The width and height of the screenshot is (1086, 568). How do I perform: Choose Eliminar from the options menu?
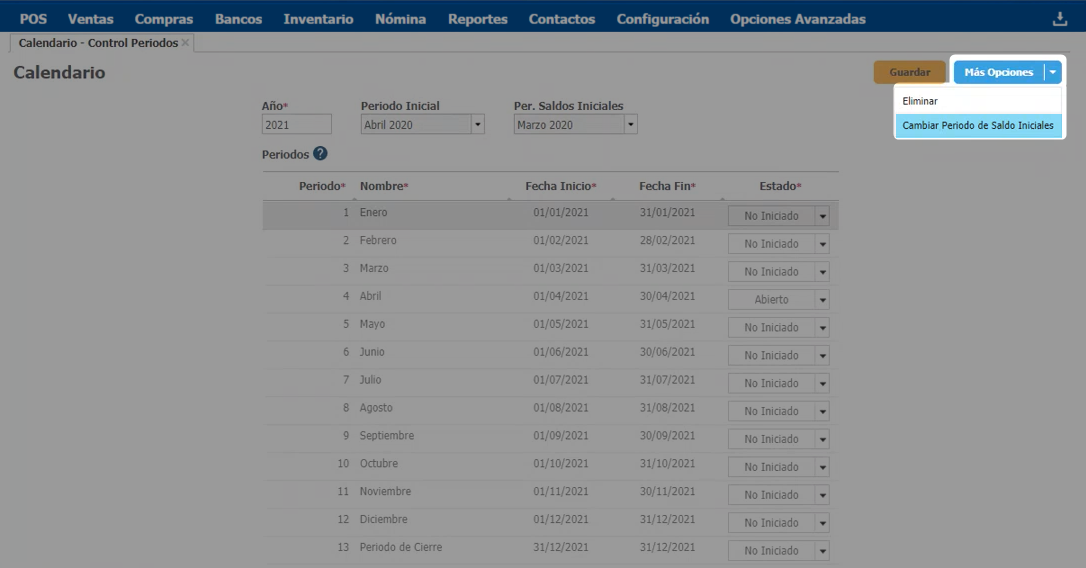[x=920, y=101]
